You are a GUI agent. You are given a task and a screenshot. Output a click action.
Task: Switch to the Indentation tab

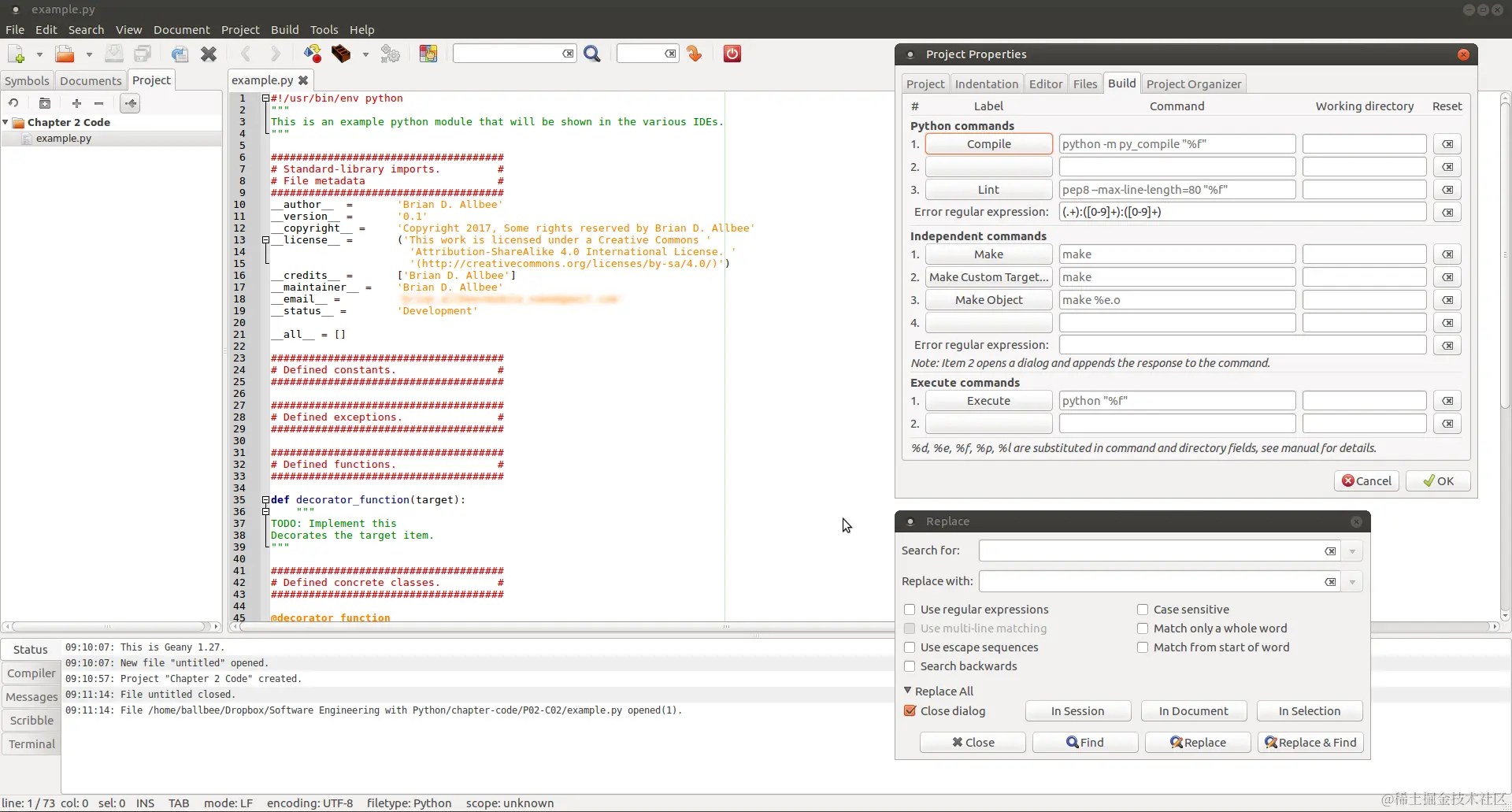coord(987,84)
